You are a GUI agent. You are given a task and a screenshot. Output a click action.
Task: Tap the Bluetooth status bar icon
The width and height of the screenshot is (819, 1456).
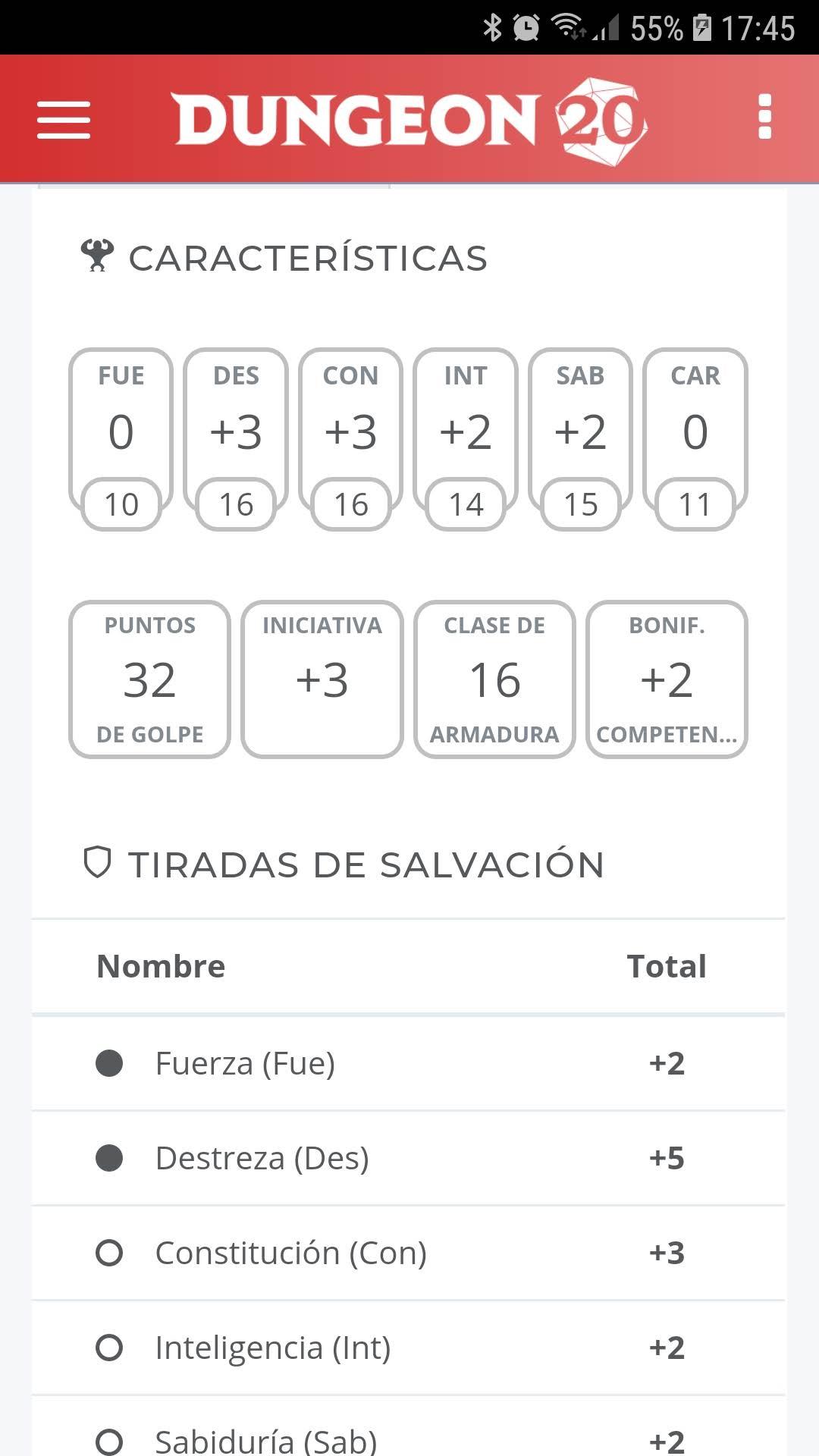(x=493, y=28)
